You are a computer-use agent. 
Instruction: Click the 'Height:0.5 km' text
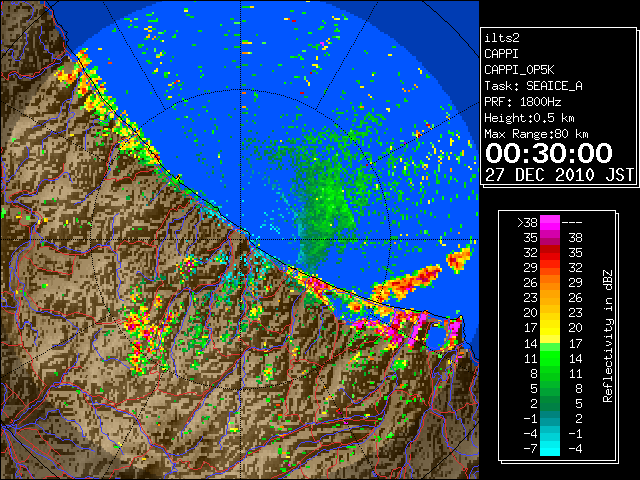coord(529,118)
